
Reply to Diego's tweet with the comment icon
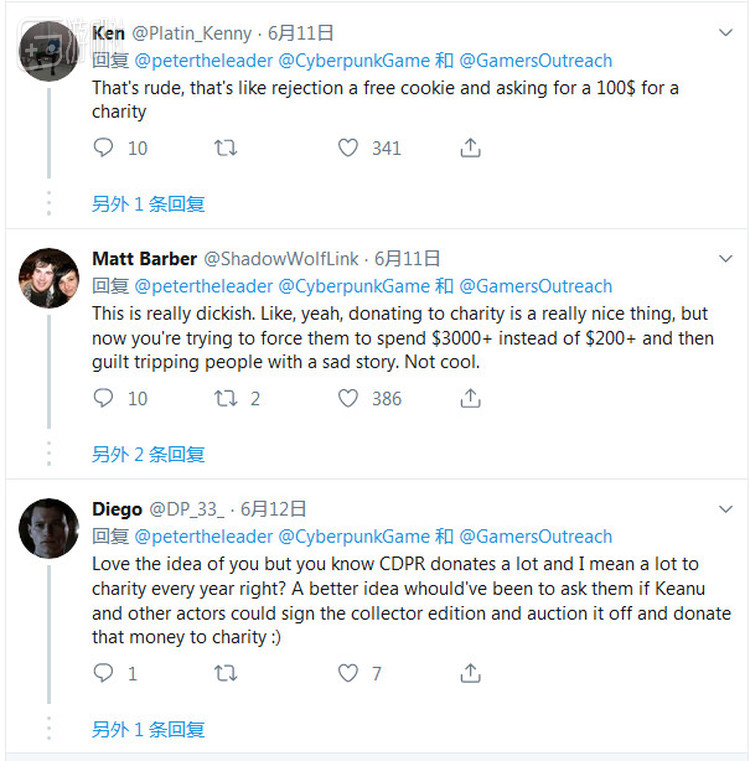103,673
